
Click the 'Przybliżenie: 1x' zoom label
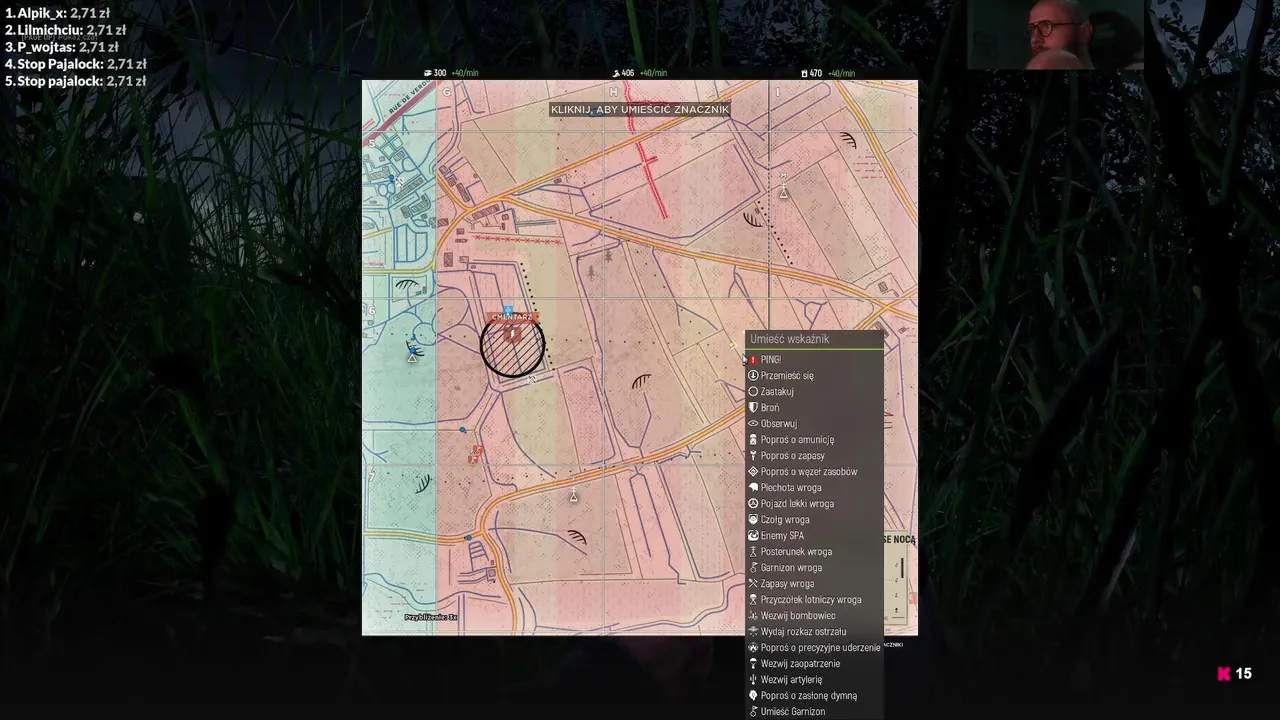click(x=431, y=618)
